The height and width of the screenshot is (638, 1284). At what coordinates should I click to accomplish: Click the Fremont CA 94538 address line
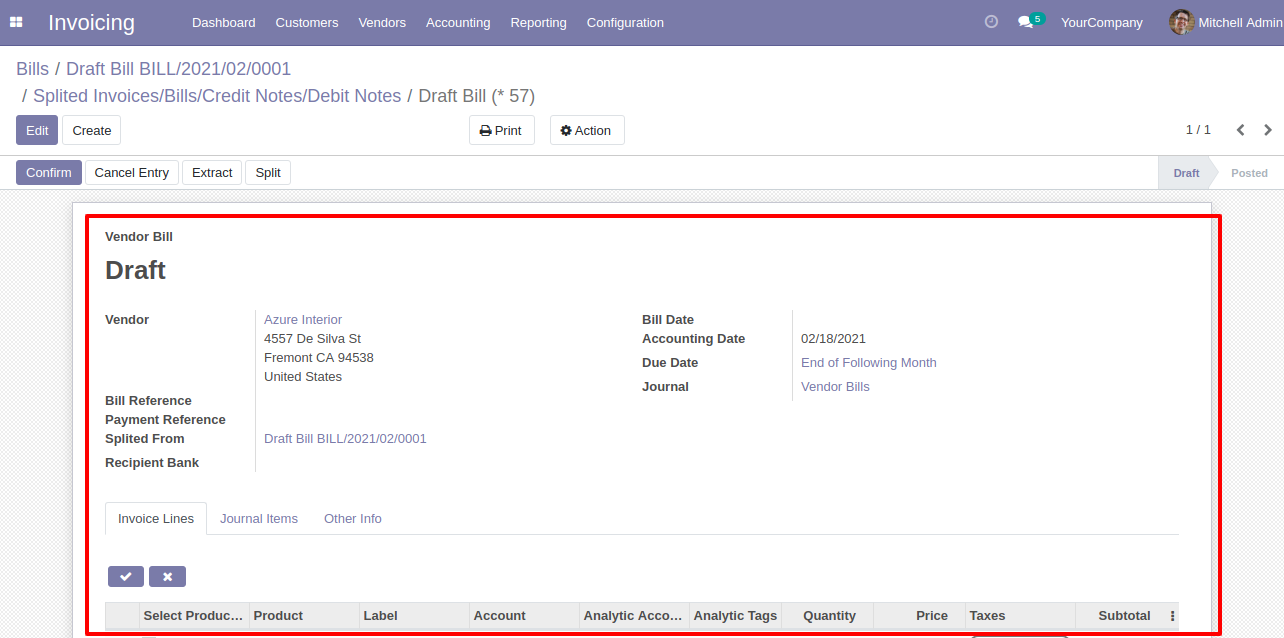319,358
